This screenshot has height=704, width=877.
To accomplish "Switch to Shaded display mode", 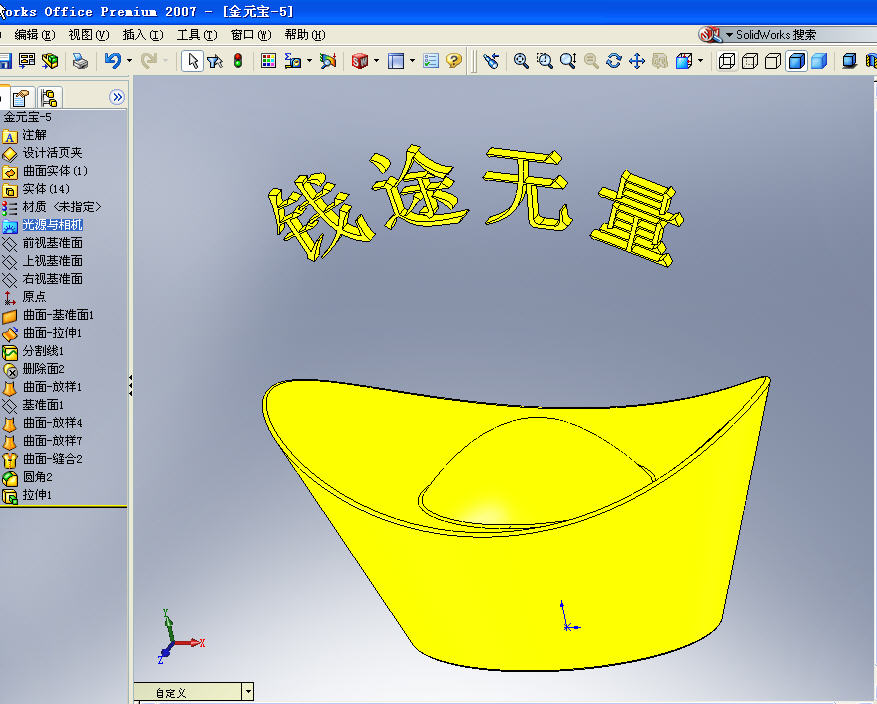I will (x=819, y=60).
